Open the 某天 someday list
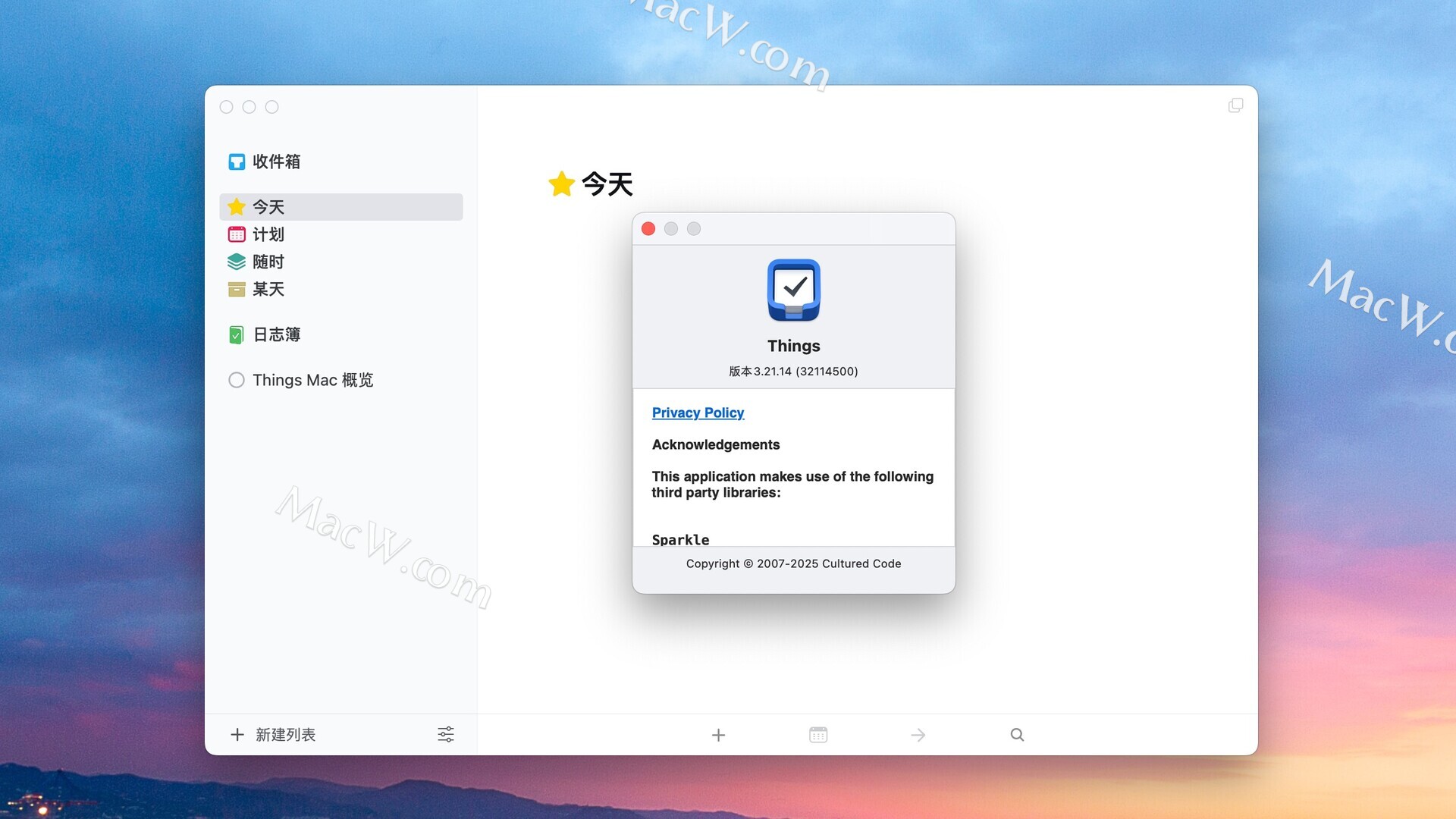 pyautogui.click(x=340, y=289)
